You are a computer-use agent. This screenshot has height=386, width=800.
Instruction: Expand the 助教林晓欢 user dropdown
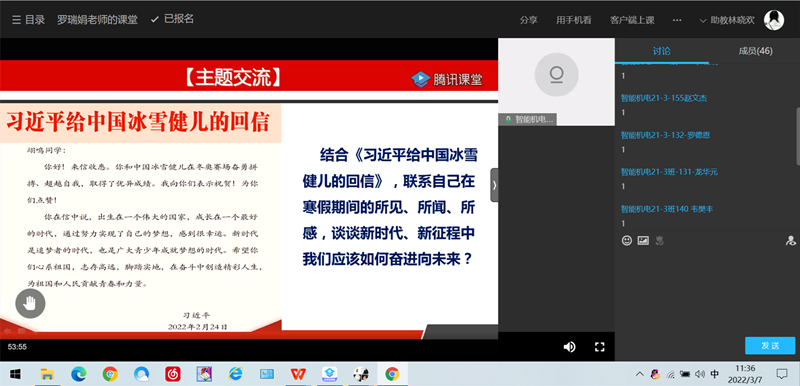click(727, 20)
